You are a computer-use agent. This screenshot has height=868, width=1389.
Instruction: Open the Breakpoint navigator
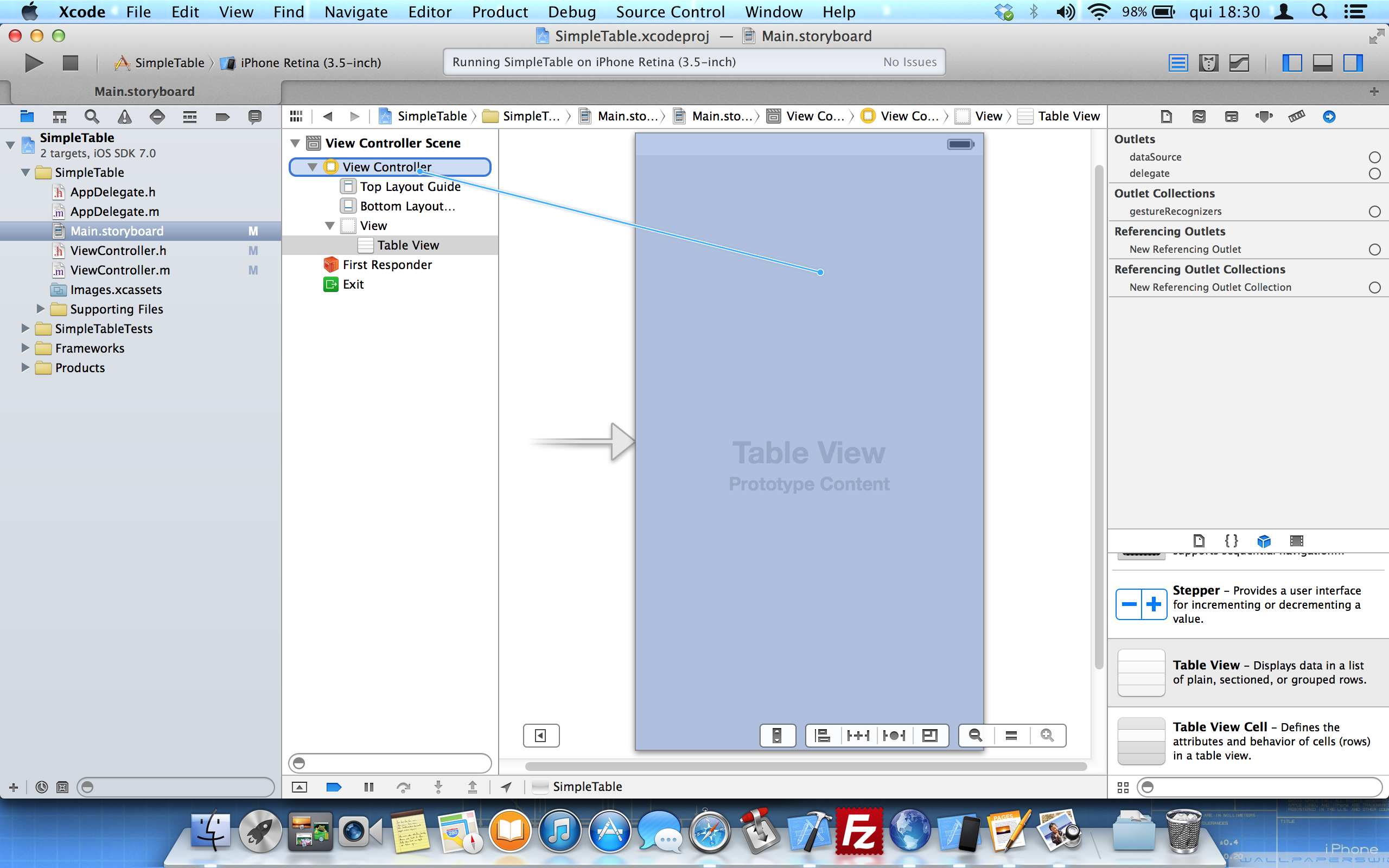tap(222, 117)
